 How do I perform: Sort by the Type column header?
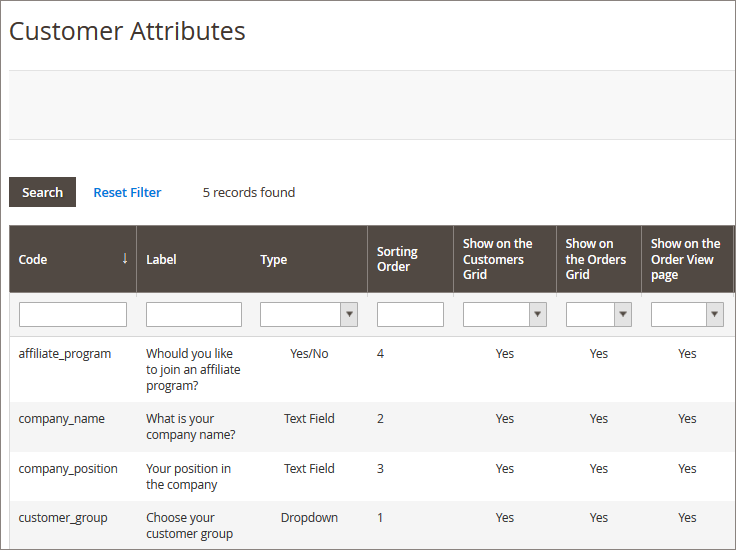[273, 259]
